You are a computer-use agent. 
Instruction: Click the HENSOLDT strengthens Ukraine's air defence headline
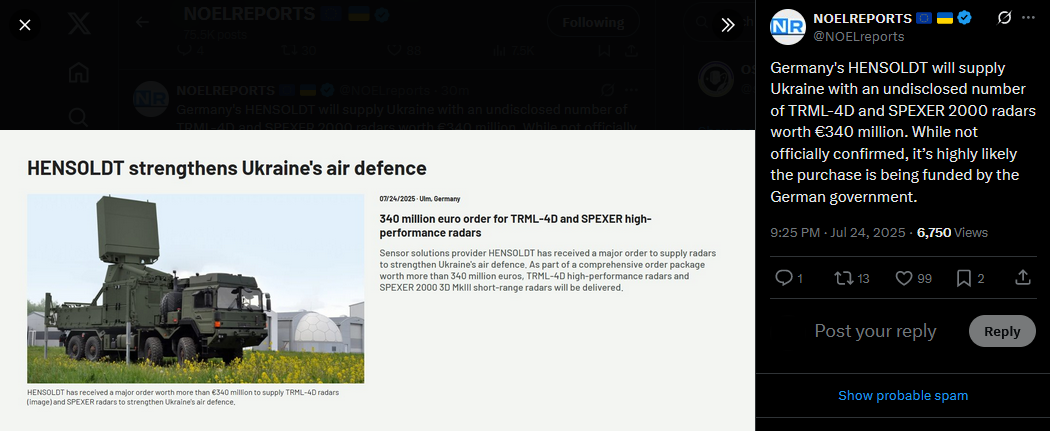point(227,167)
